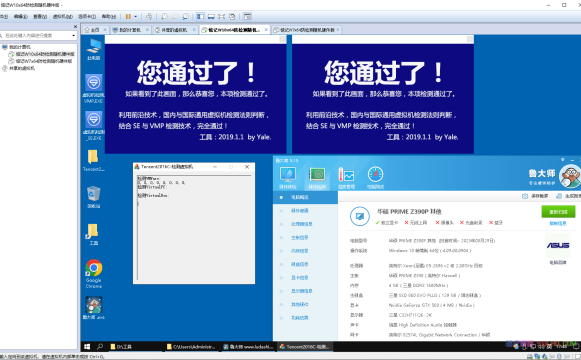Click the send Ctrl+Alt+Del toolbar icon
Viewport: 581px width, 360px height.
(x=149, y=16)
